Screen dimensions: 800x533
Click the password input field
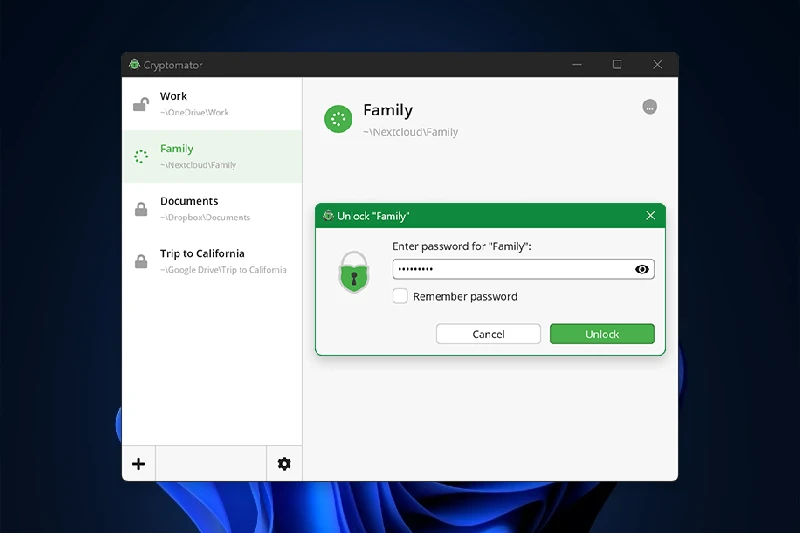point(510,269)
